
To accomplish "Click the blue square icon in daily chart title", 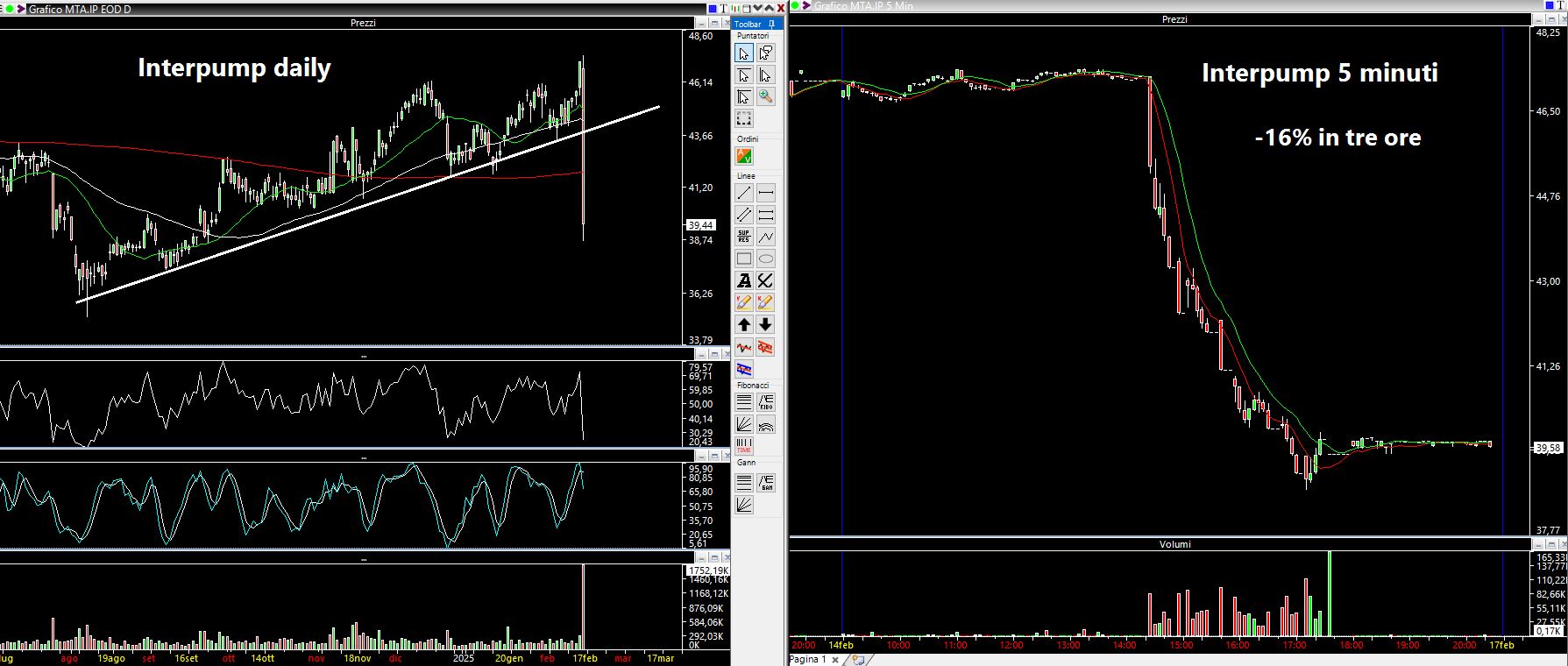I will point(713,8).
